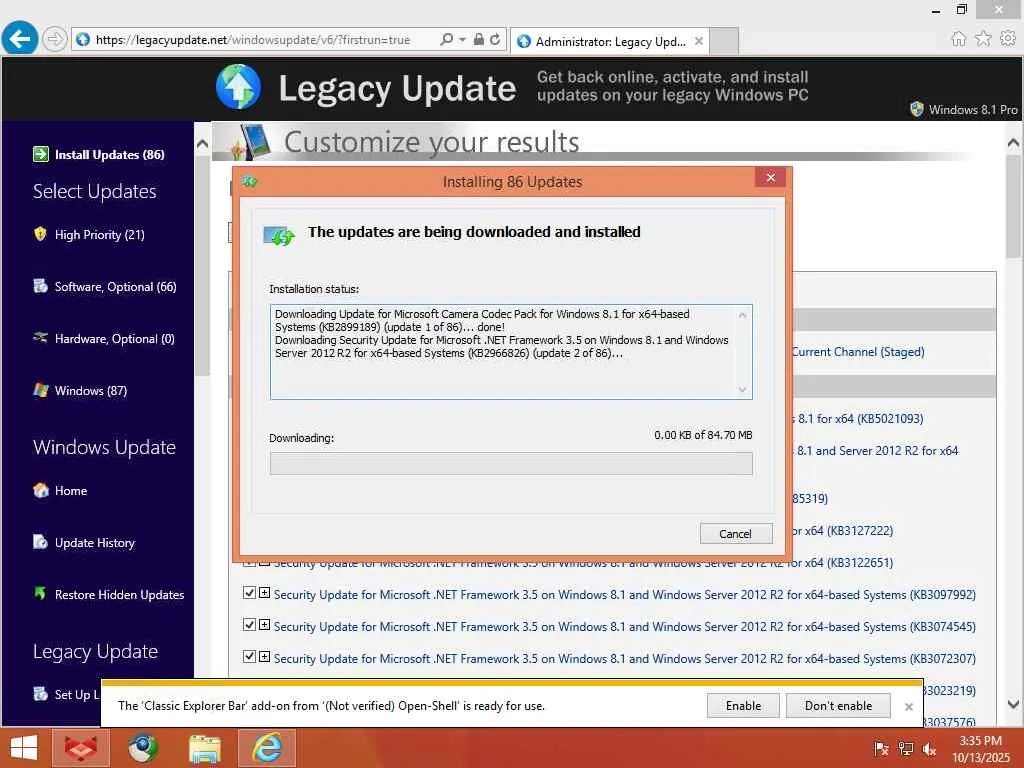Image resolution: width=1024 pixels, height=768 pixels.
Task: Open Restore Hidden Updates page
Action: [120, 595]
